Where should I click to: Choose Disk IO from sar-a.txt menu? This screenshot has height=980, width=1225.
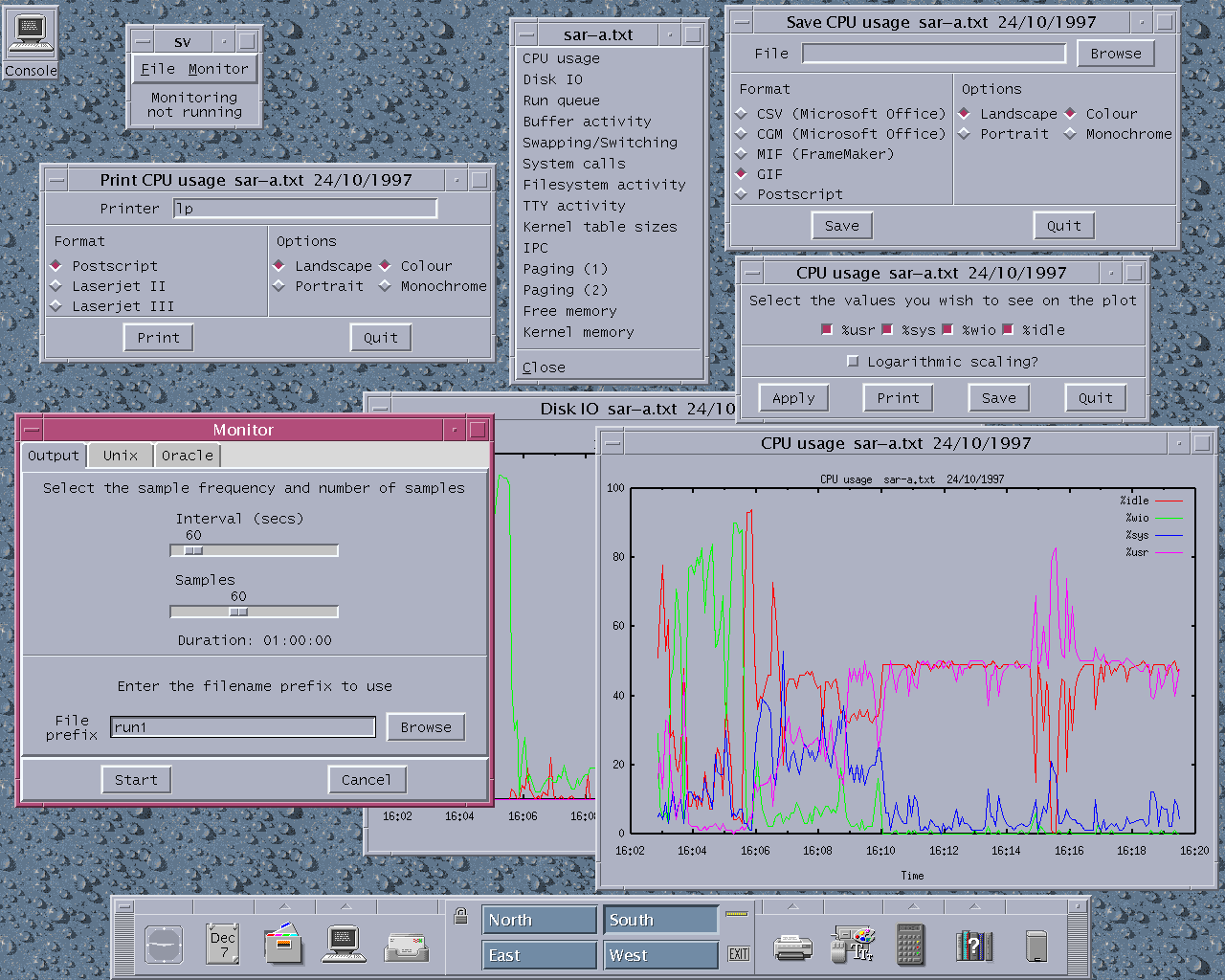(x=552, y=79)
